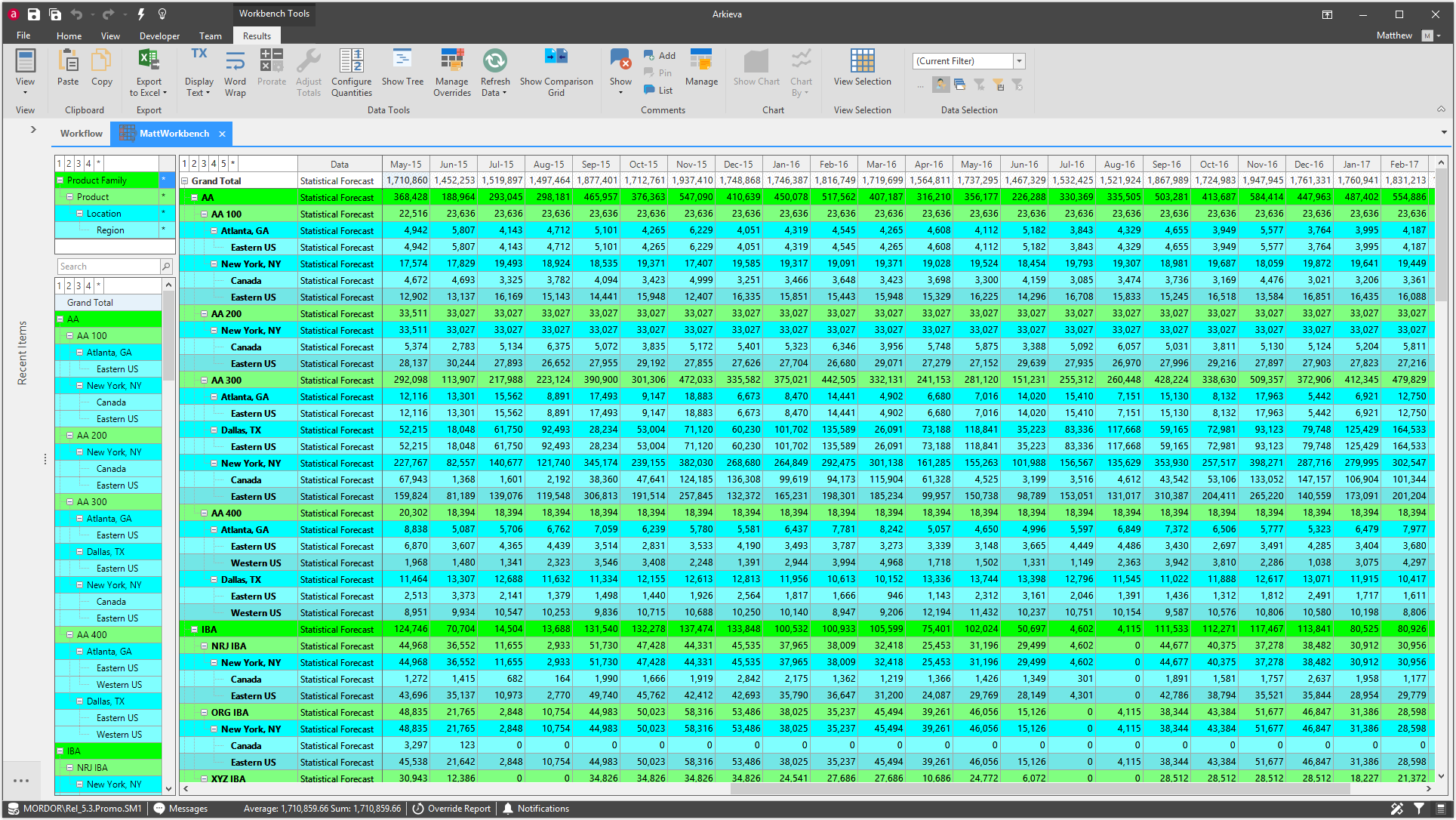The height and width of the screenshot is (820, 1456).
Task: Click the List comments button
Action: click(x=658, y=90)
